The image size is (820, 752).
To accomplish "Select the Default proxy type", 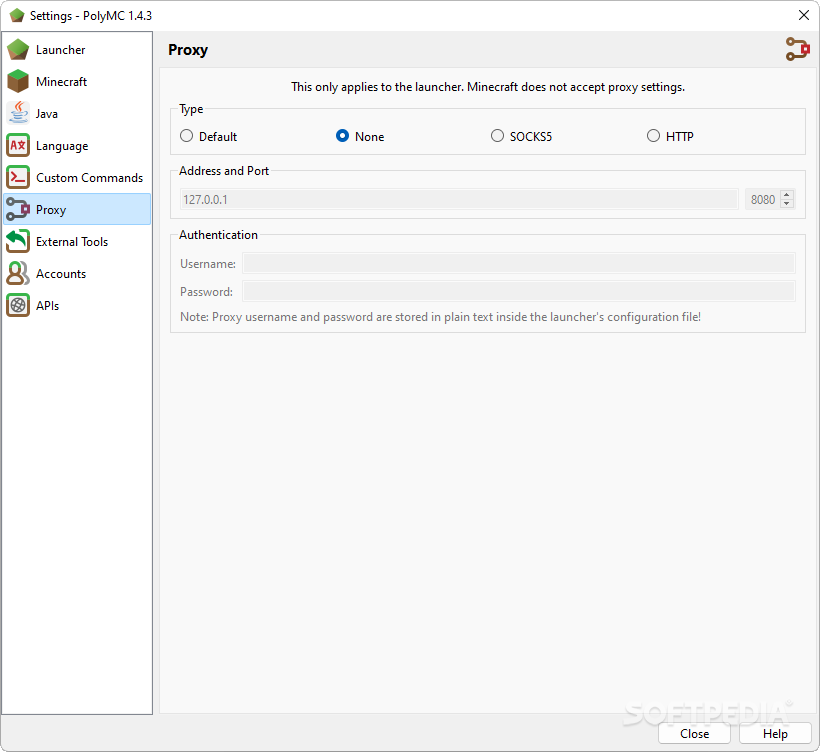I will click(208, 136).
